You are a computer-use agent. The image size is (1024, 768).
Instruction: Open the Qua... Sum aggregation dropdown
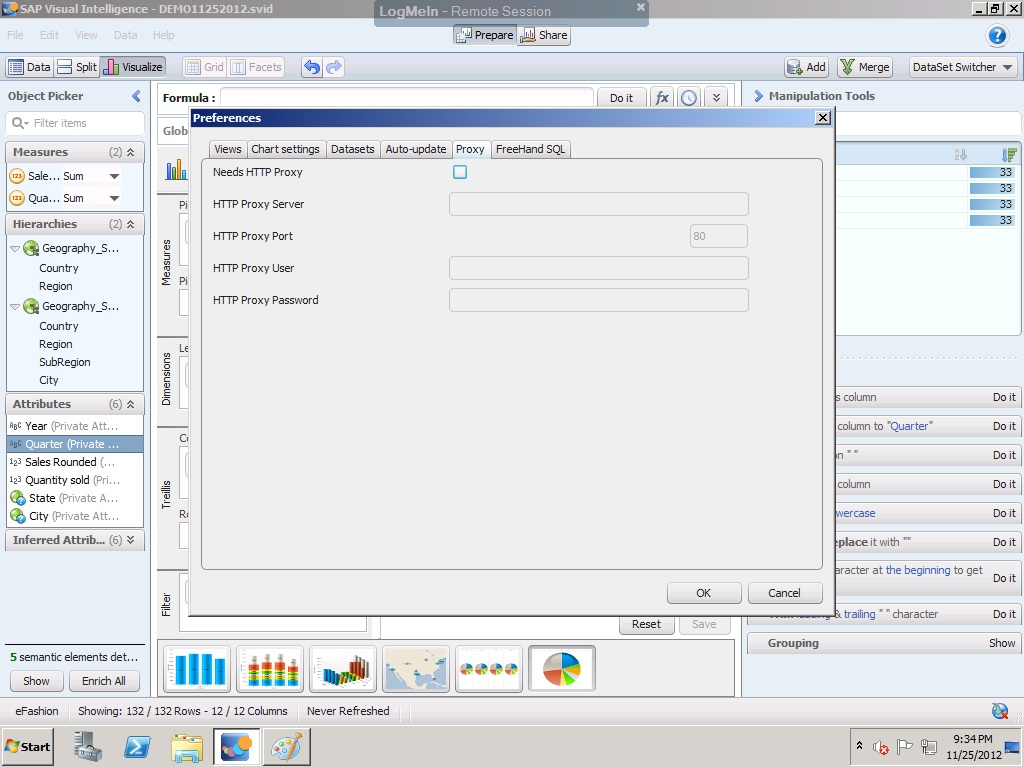pyautogui.click(x=114, y=198)
